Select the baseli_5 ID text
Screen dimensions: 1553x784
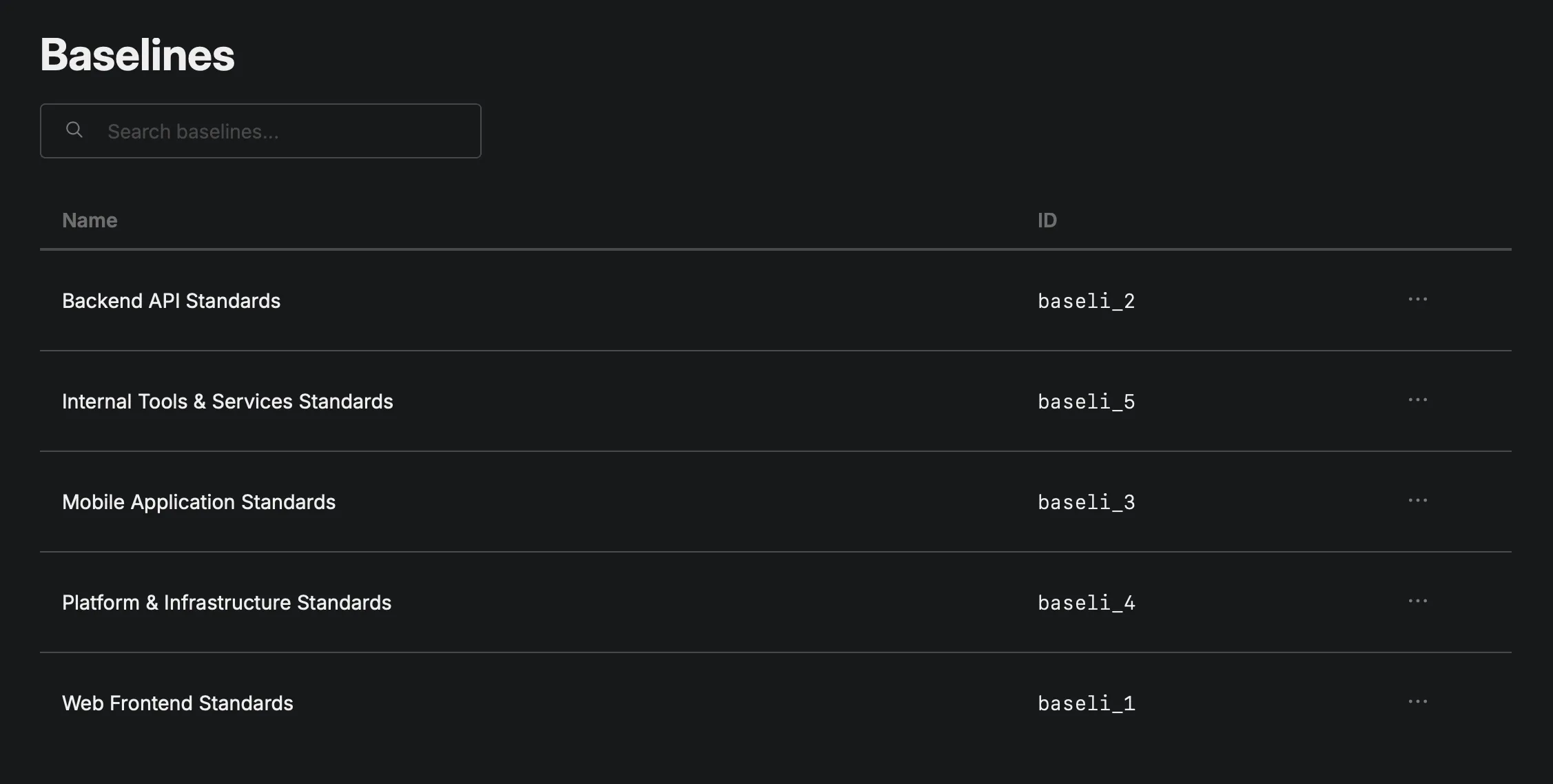click(x=1086, y=402)
